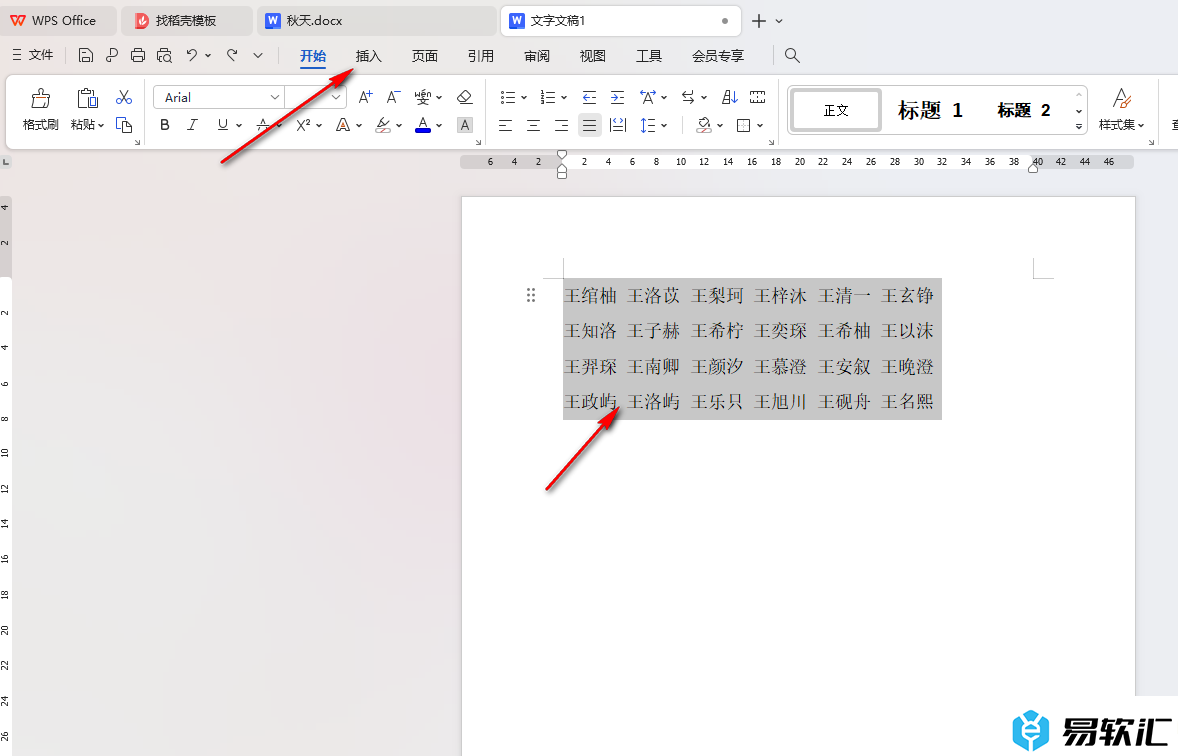This screenshot has height=756, width=1178.
Task: Click the Print icon
Action: pyautogui.click(x=137, y=55)
